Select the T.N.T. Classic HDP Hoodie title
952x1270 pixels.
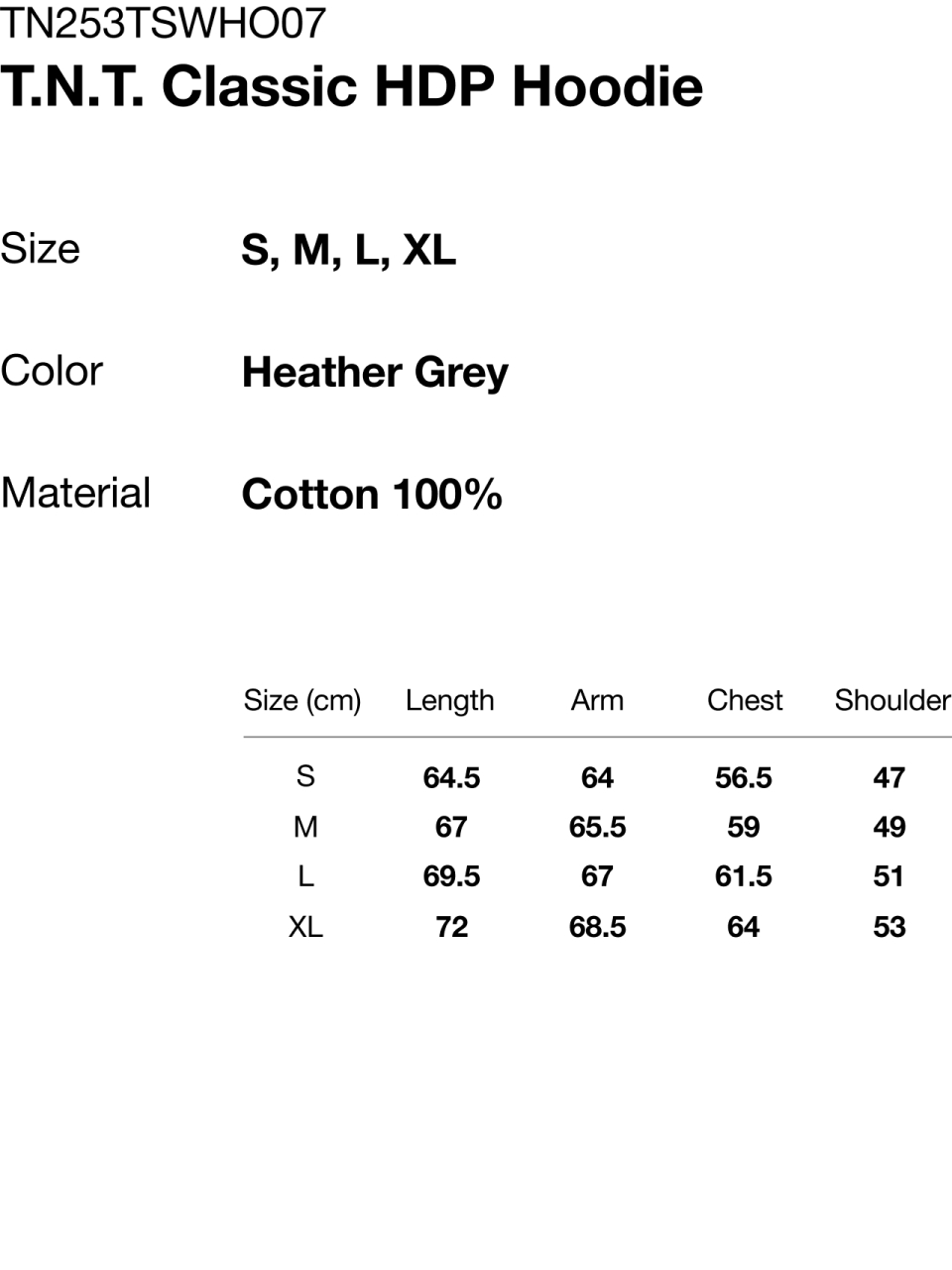point(352,86)
